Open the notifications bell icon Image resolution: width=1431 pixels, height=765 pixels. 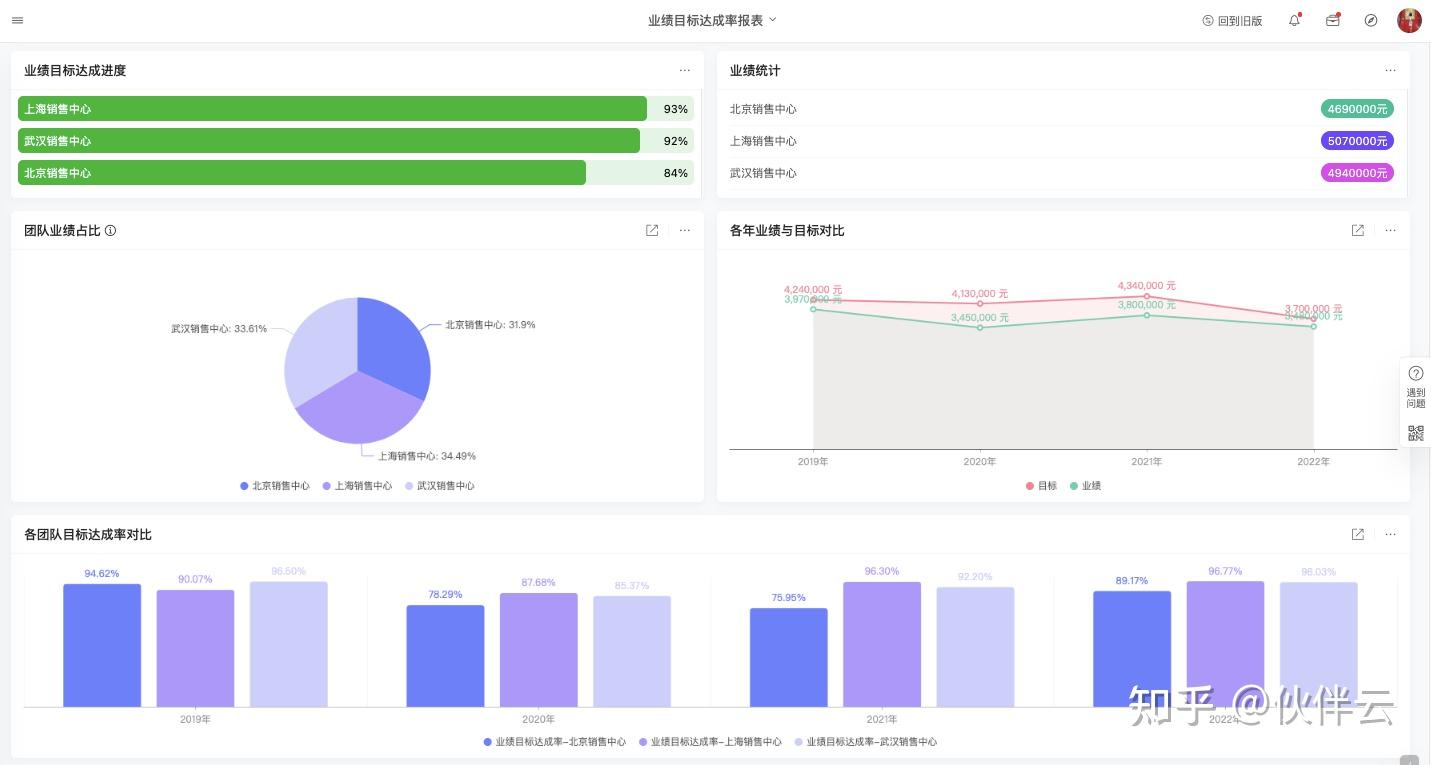1295,20
